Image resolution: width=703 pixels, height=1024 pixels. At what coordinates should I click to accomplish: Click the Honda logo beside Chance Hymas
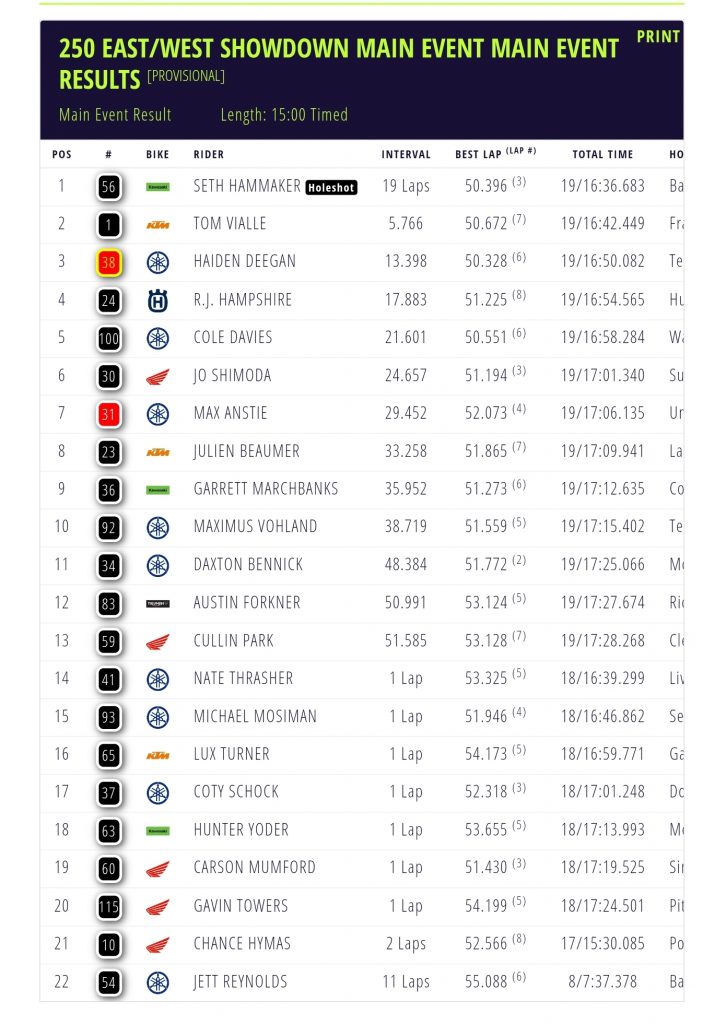click(x=157, y=945)
